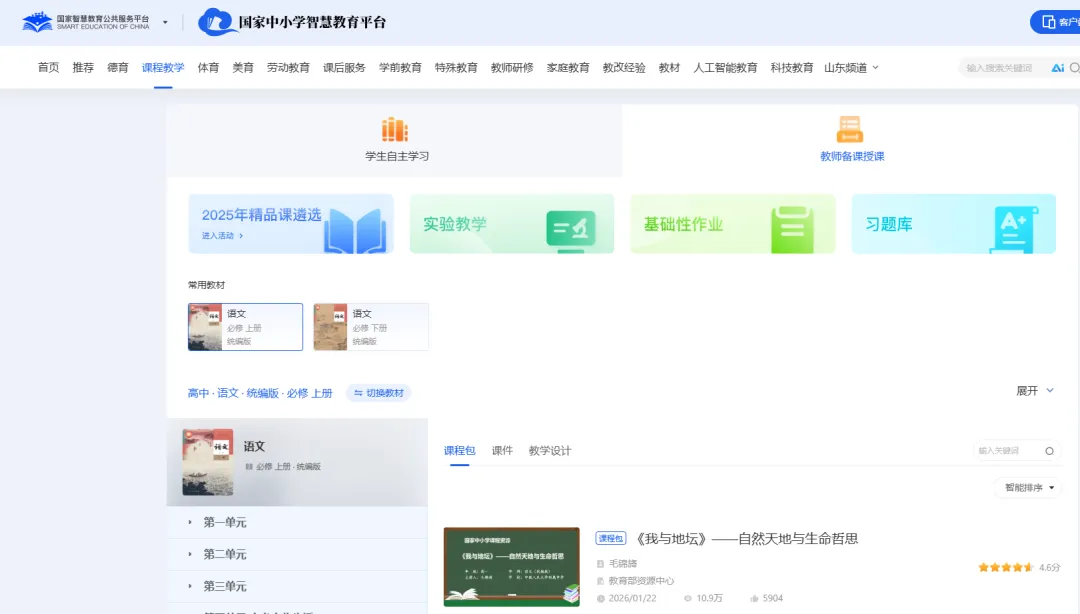
Task: Switch to the 课件 tab
Action: (502, 451)
